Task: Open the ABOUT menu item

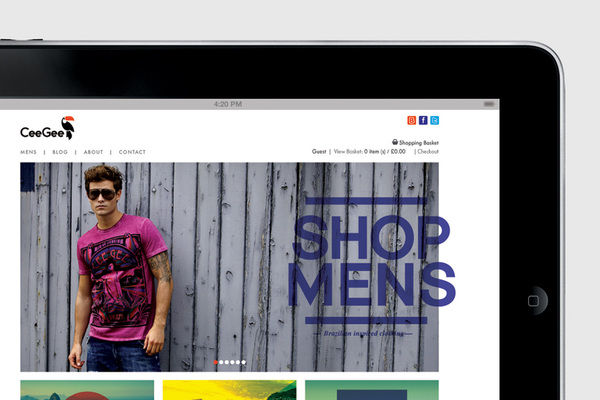Action: (x=93, y=152)
